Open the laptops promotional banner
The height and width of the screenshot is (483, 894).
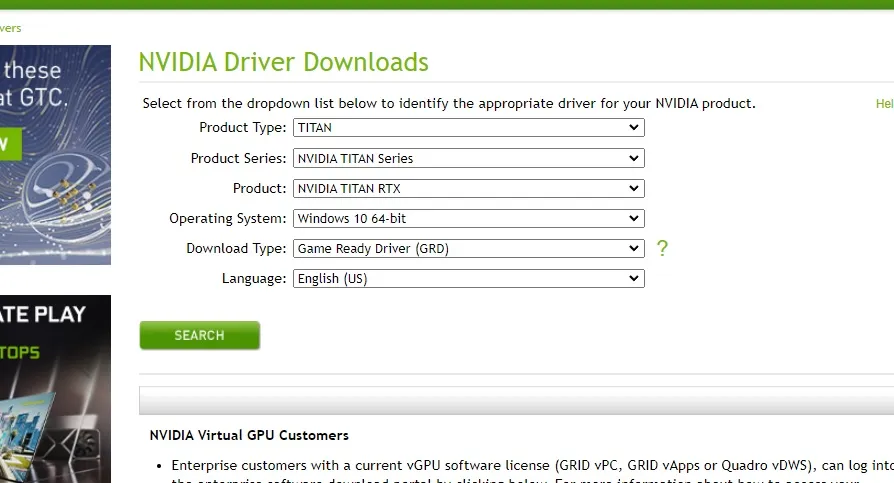click(x=55, y=389)
